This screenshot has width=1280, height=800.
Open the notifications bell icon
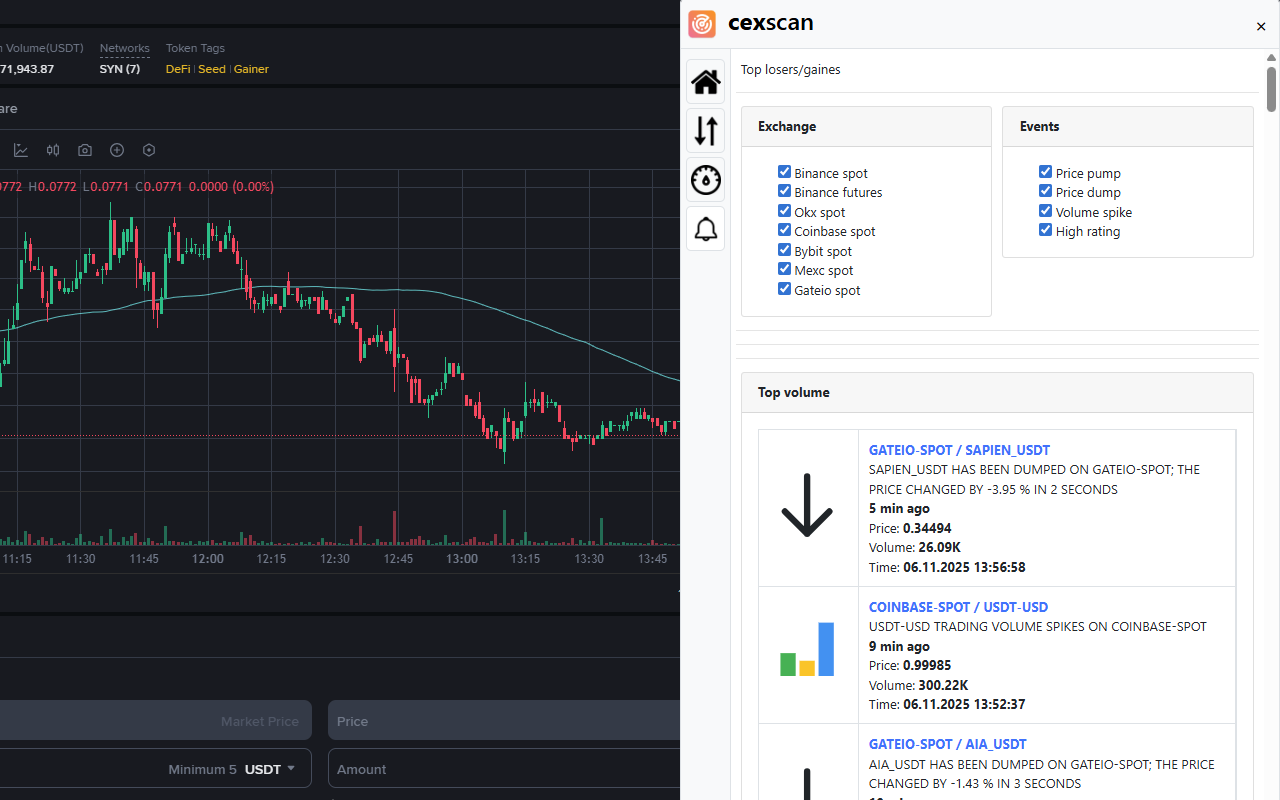click(x=706, y=229)
